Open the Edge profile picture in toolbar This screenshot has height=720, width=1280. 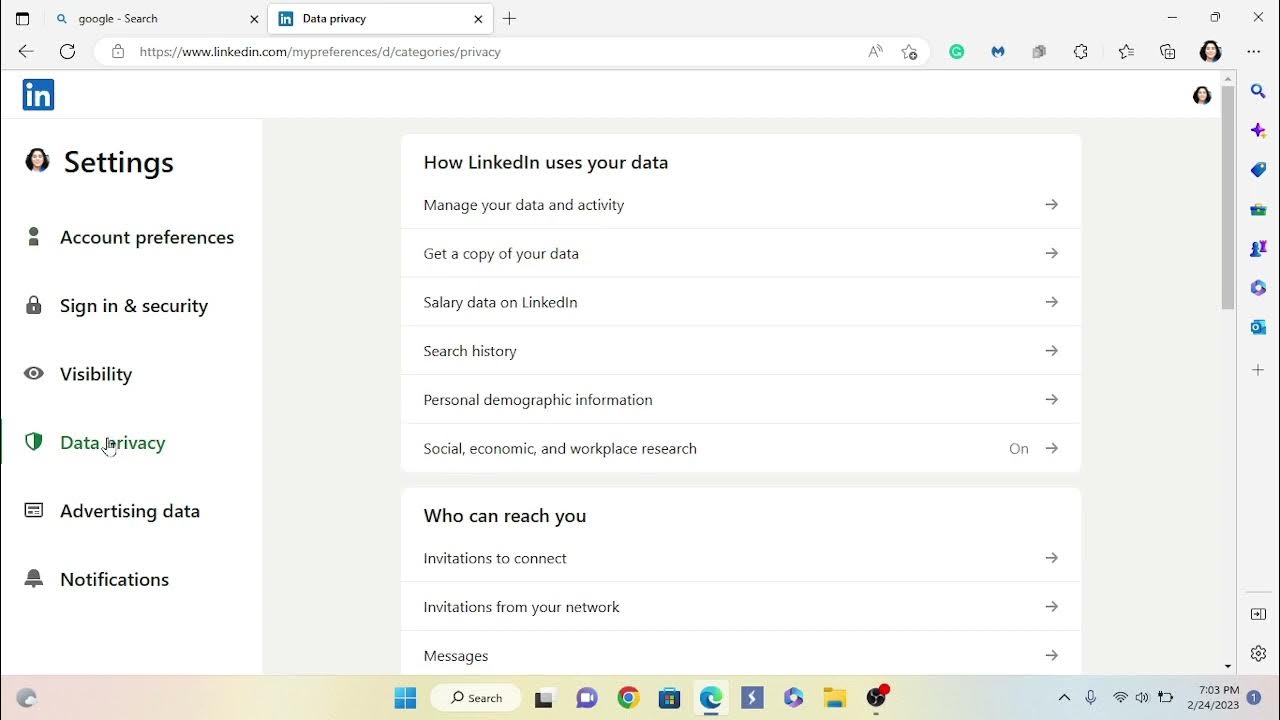[x=1211, y=52]
